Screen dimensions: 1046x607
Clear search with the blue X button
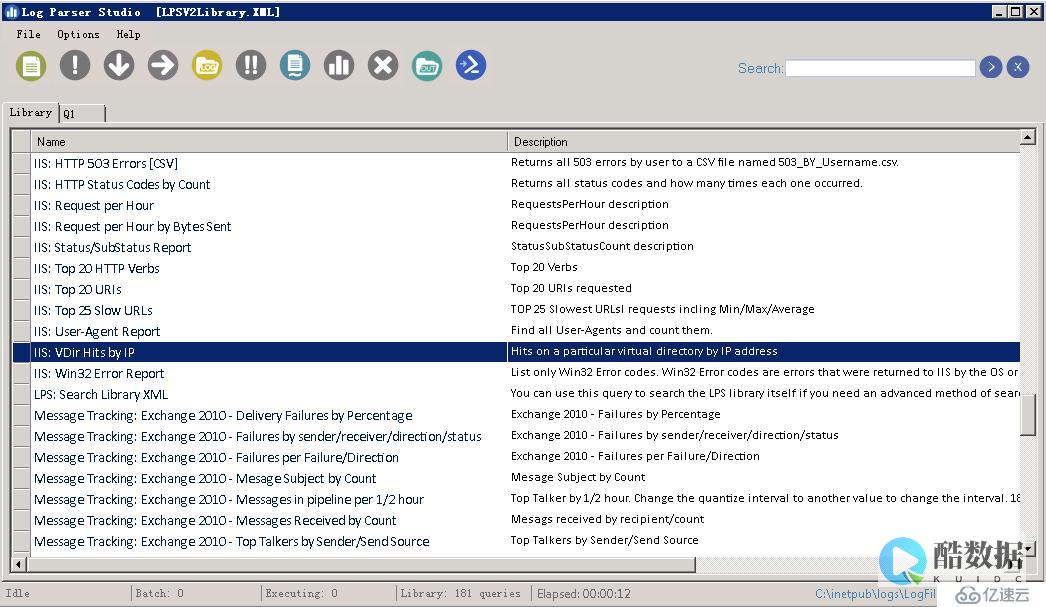point(1018,67)
